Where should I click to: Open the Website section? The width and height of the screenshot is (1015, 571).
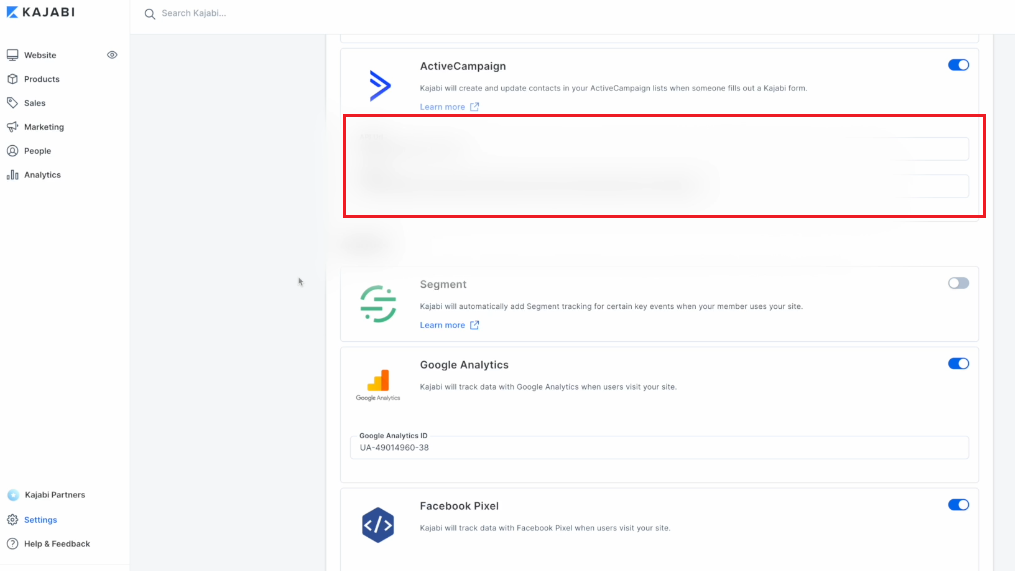[x=40, y=55]
